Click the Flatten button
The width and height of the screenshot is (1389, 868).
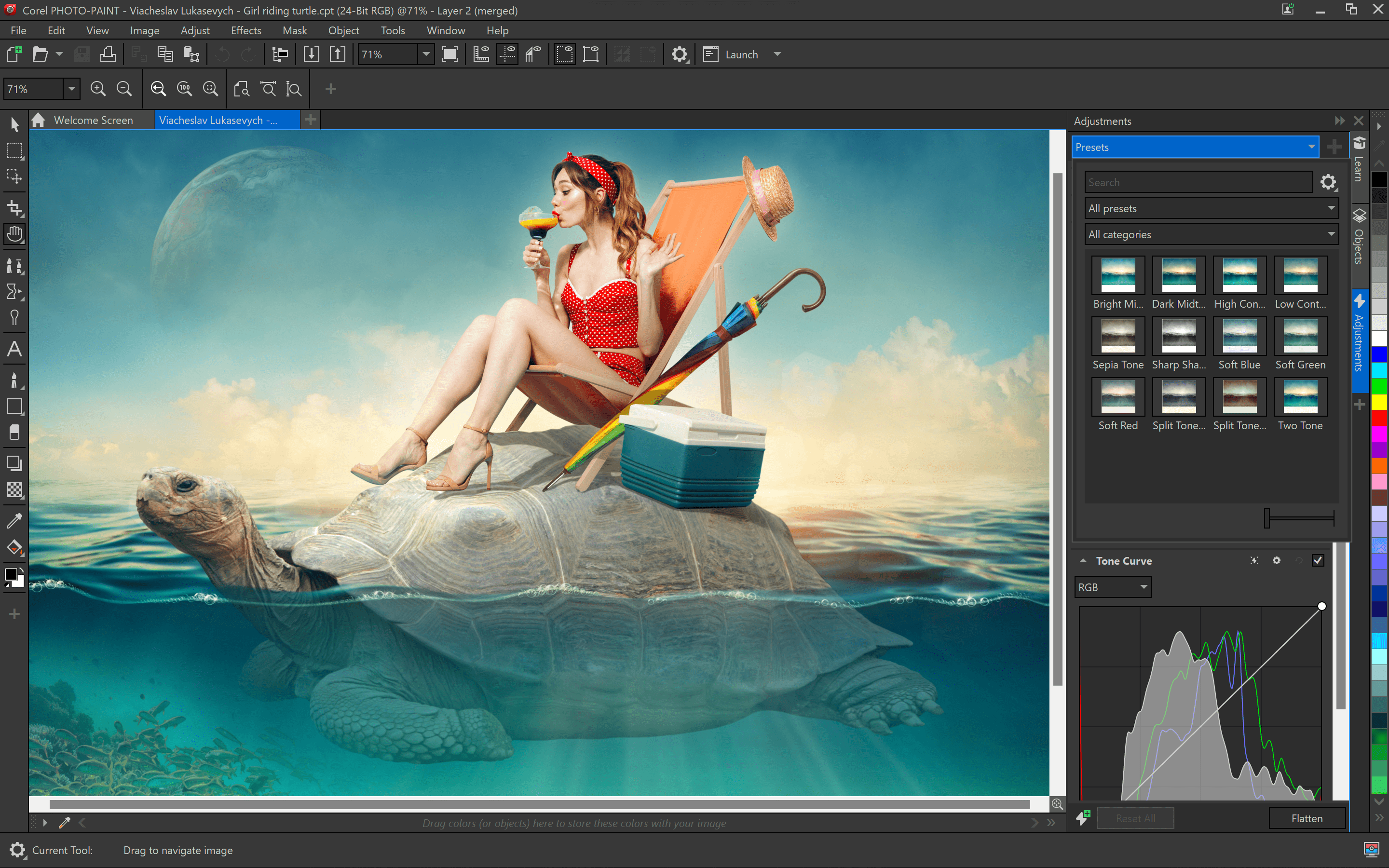[1306, 818]
